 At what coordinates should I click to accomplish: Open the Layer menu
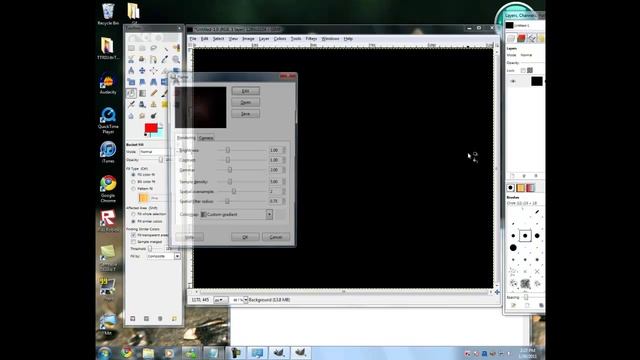click(x=264, y=39)
